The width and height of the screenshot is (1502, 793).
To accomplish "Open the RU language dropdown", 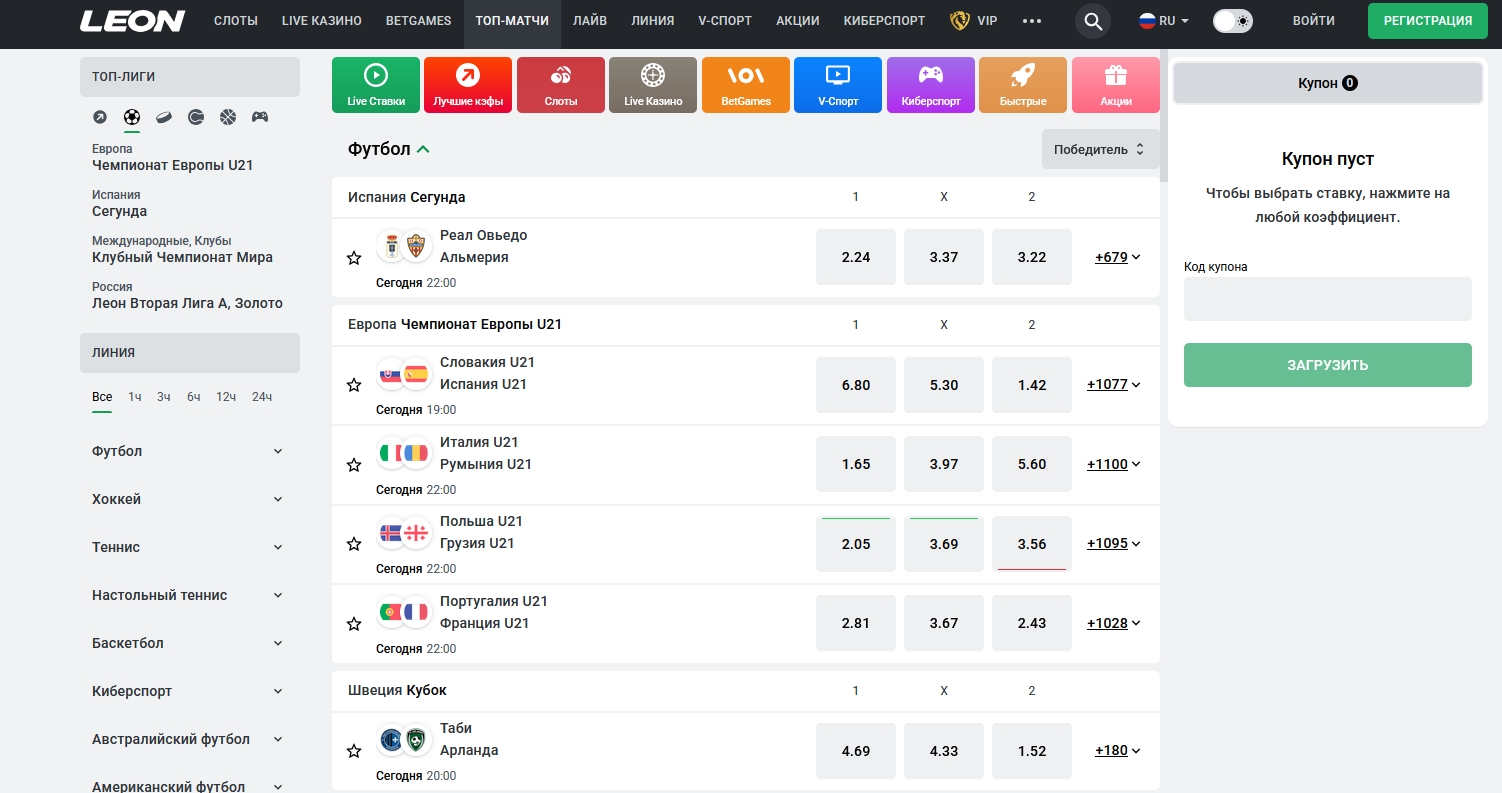I will pyautogui.click(x=1164, y=21).
